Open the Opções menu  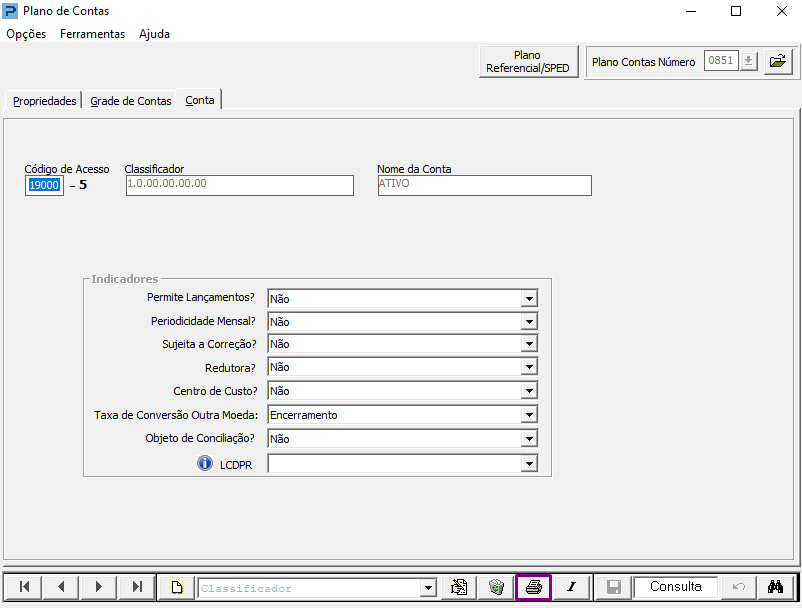point(26,34)
